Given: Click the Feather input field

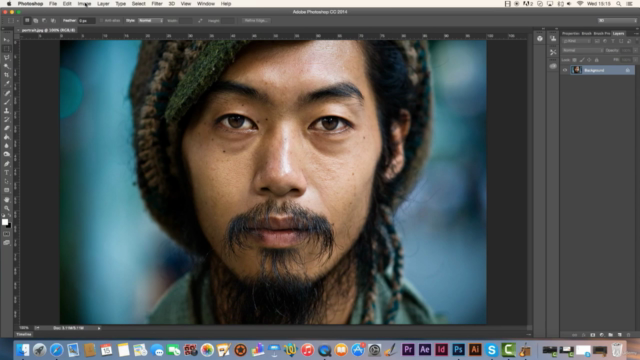Looking at the screenshot, I should coord(87,20).
